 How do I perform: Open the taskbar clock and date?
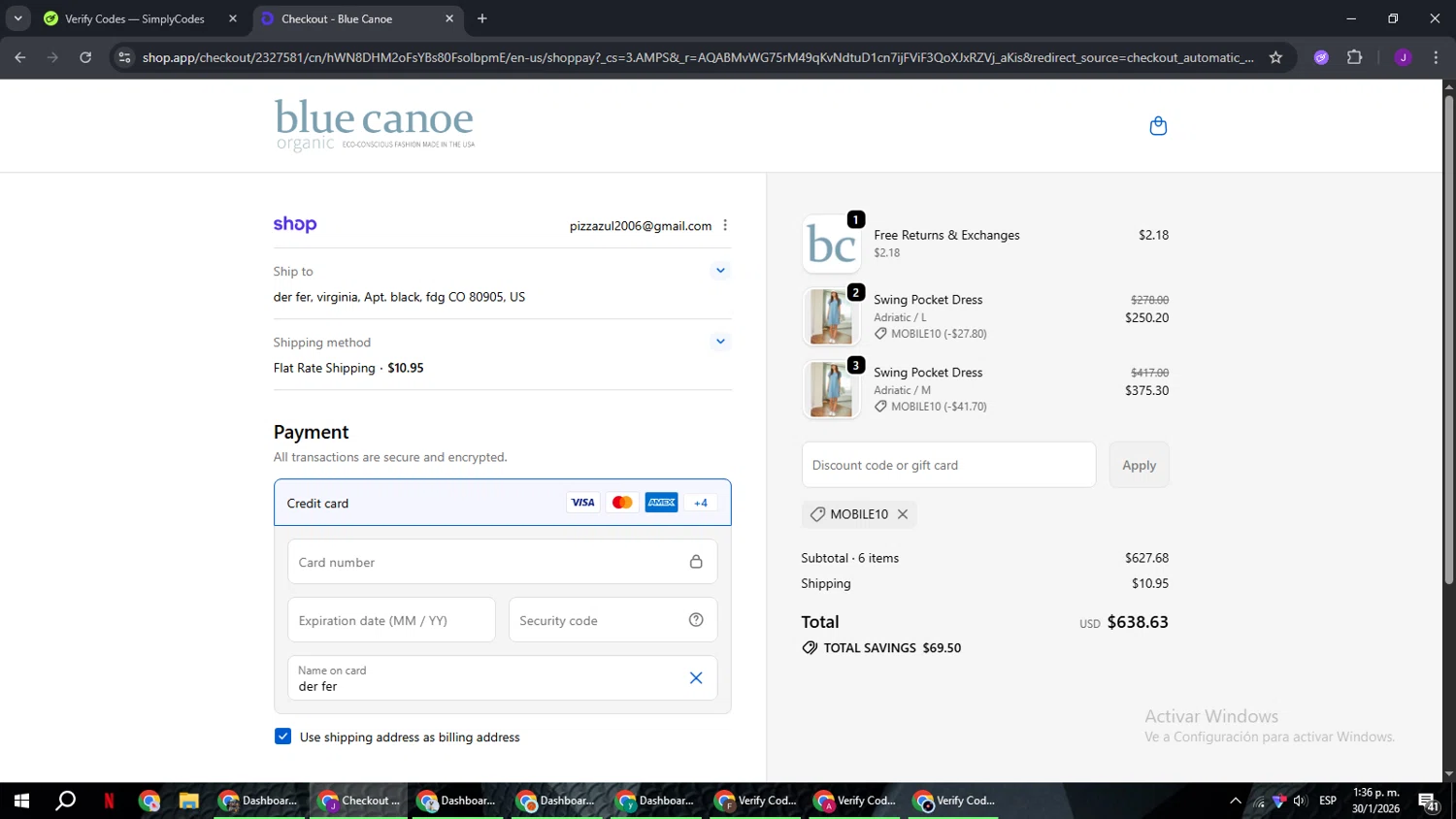click(x=1375, y=801)
